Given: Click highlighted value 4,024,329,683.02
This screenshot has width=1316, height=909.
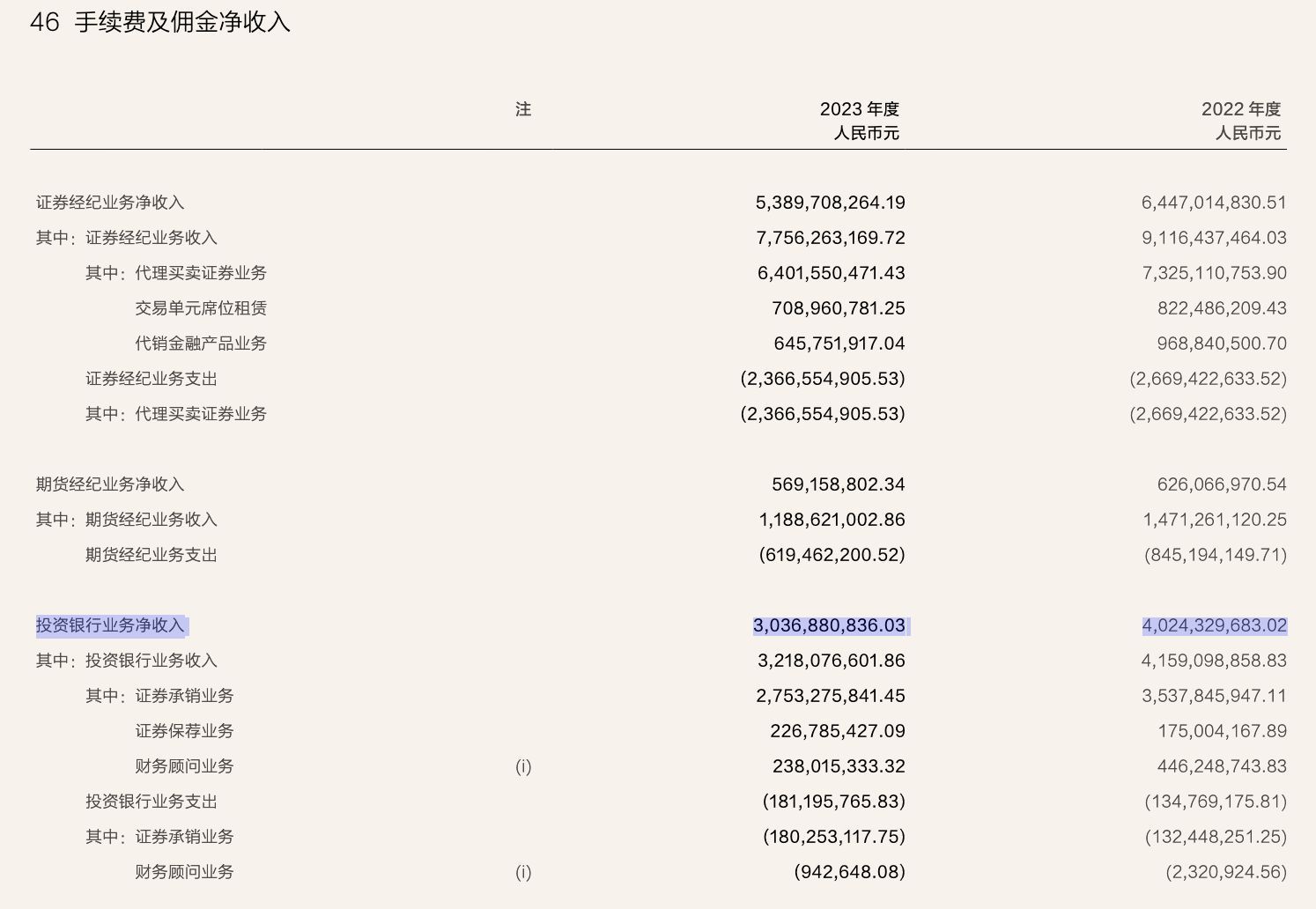Looking at the screenshot, I should pyautogui.click(x=1214, y=625).
